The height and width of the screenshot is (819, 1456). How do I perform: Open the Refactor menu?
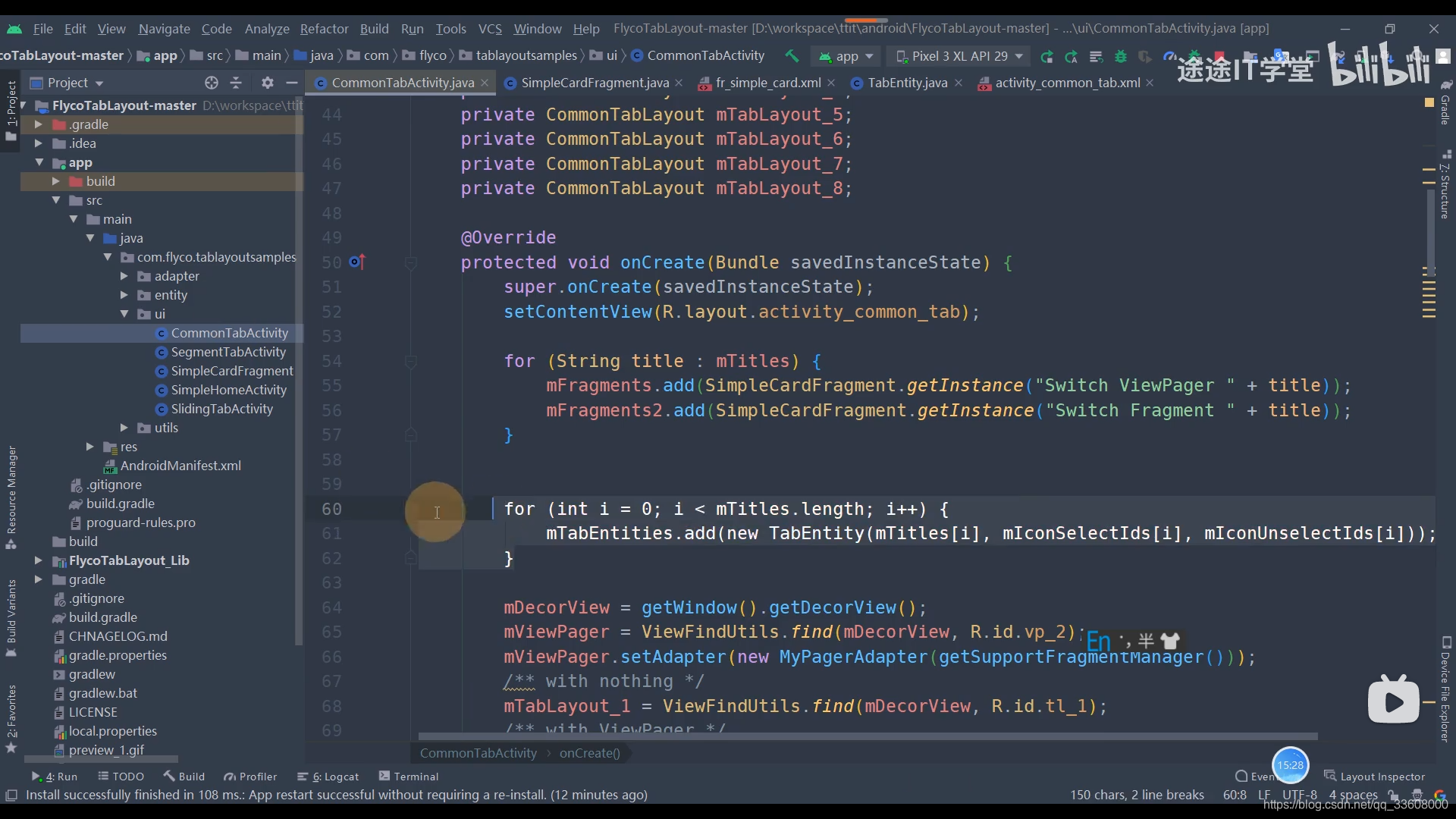pos(324,29)
